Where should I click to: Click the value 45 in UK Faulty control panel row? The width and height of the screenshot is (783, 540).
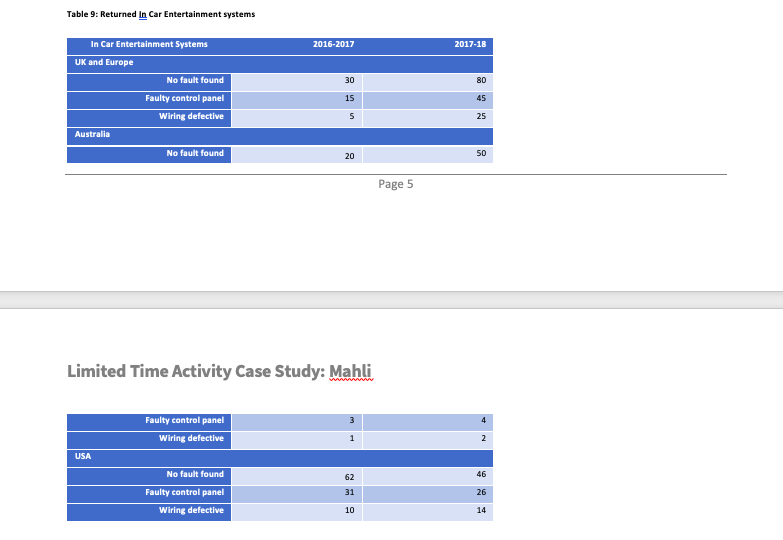481,98
